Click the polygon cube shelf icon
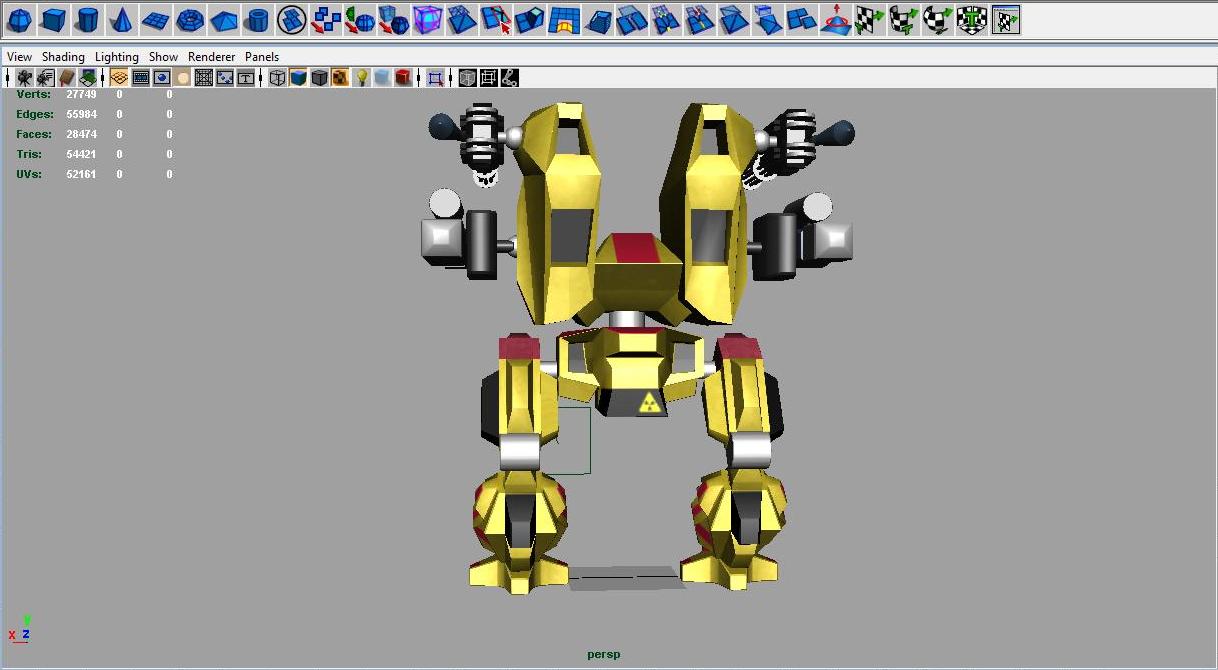1218x670 pixels. pos(53,19)
